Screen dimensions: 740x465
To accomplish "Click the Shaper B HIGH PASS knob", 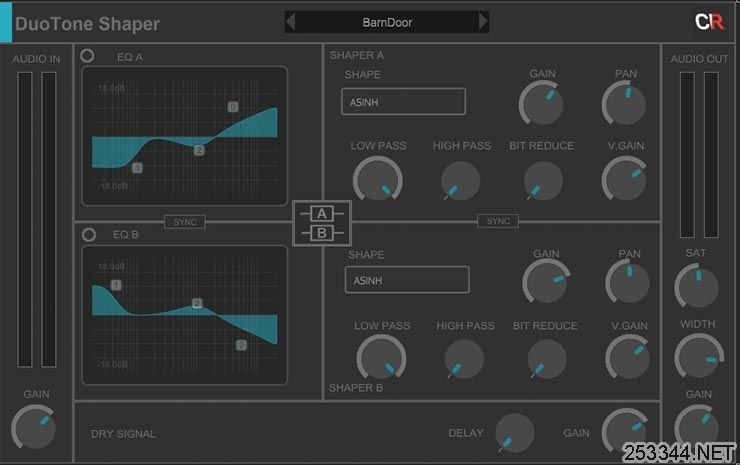I will tap(464, 359).
